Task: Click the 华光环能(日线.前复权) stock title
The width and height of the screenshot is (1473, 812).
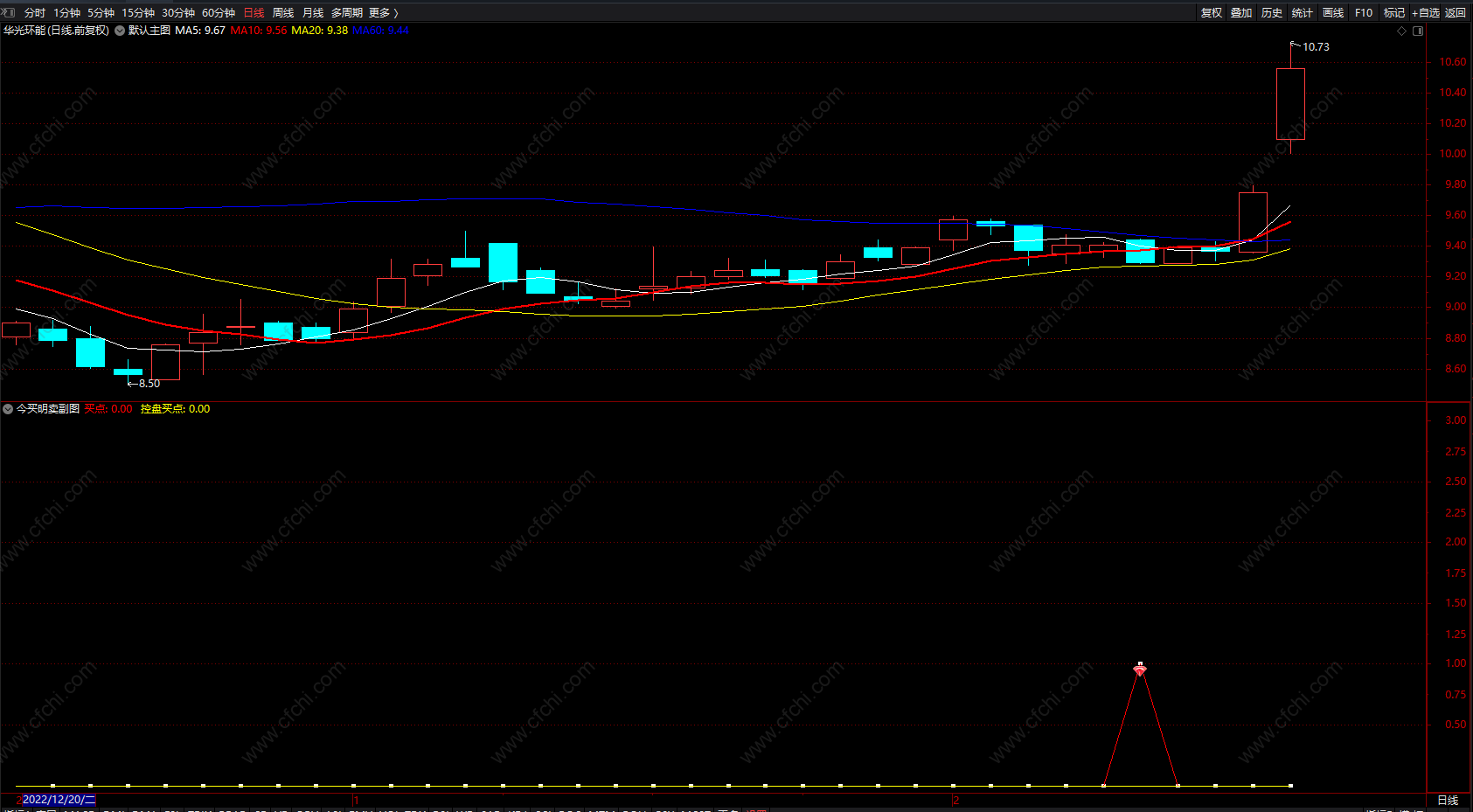Action: pos(56,31)
